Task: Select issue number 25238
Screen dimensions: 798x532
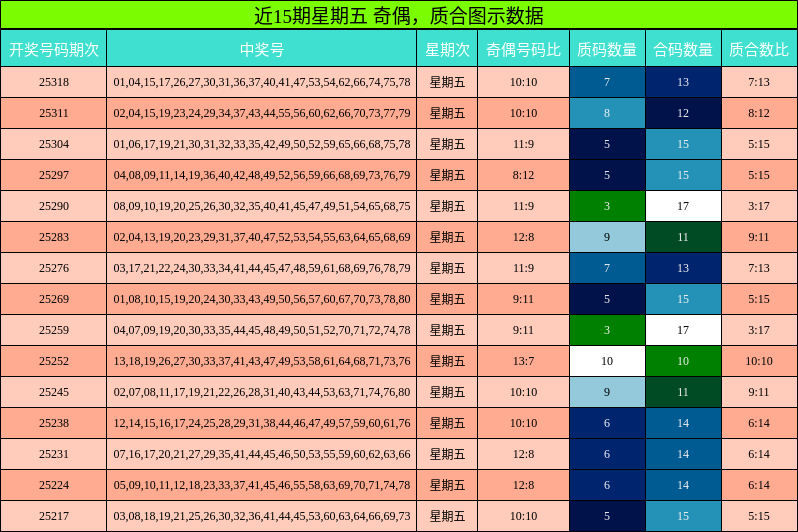Action: coord(53,424)
